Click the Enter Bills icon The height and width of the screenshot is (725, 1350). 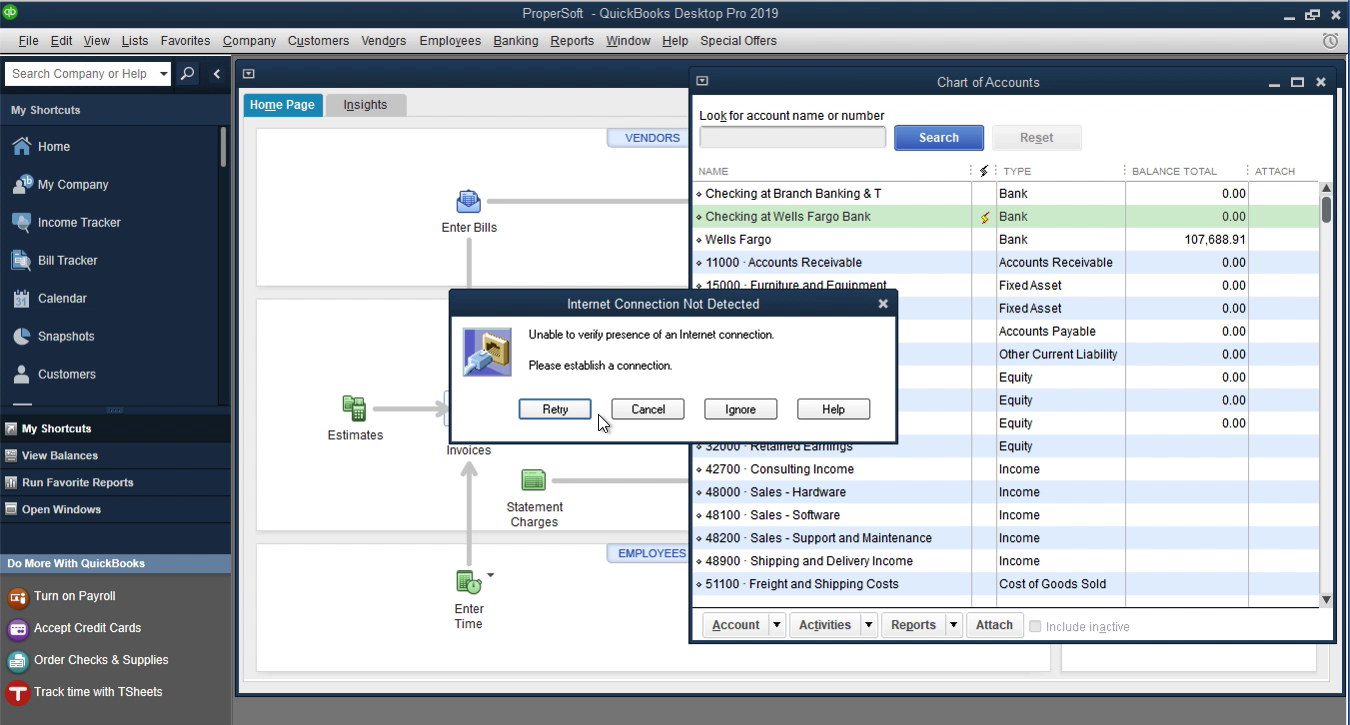[x=469, y=202]
